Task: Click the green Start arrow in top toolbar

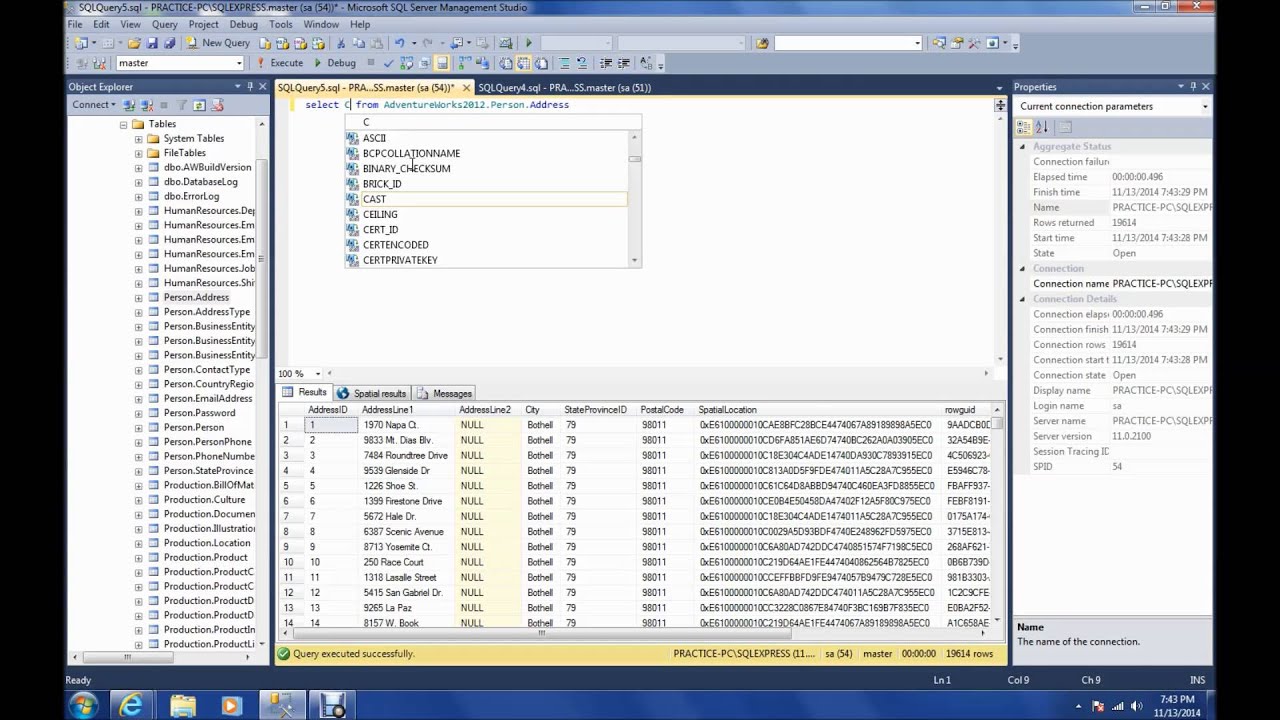Action: pos(528,43)
